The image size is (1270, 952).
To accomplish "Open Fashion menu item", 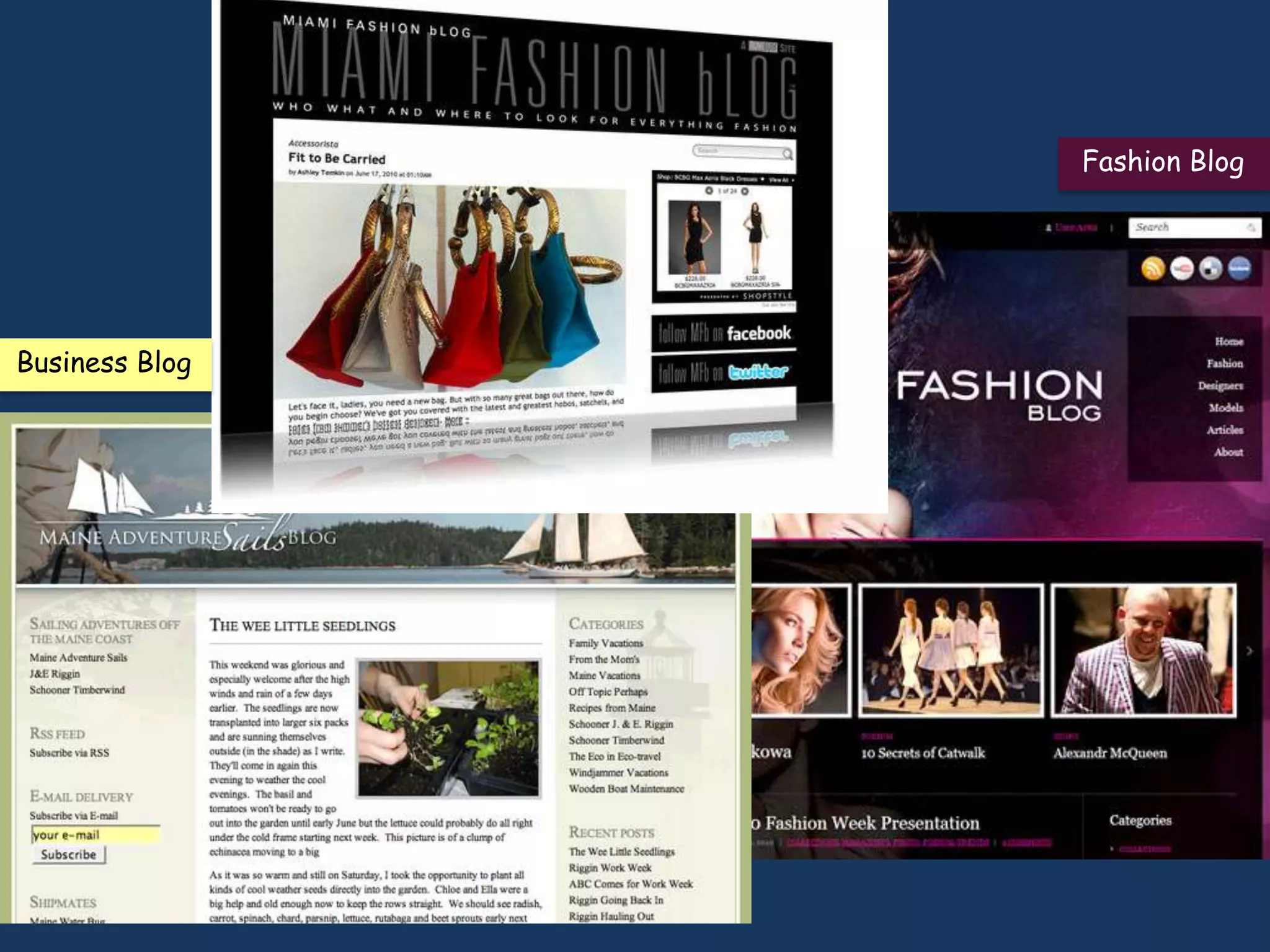I will [1225, 363].
